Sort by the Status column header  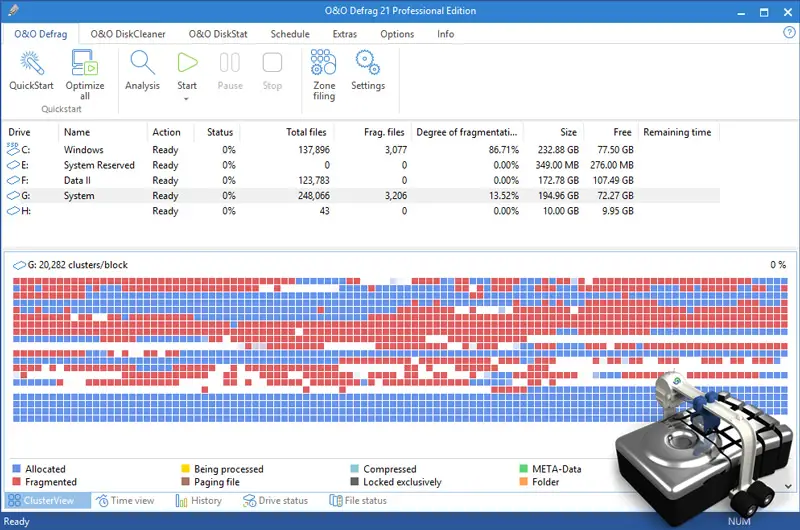click(220, 132)
